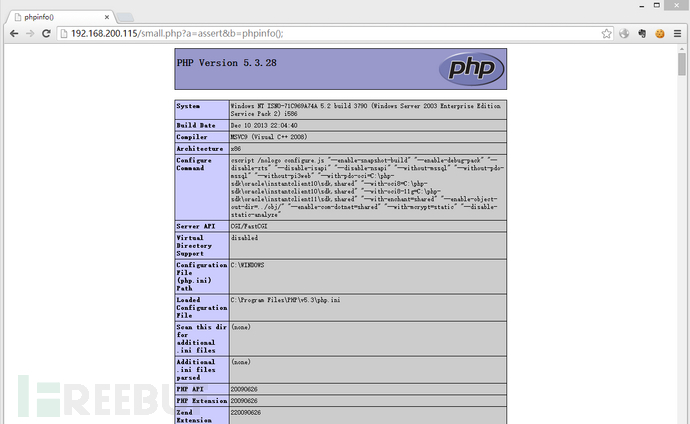Screen dimensions: 690x424
Task: Click the "Dec 10 2013 22:04:40" value
Action: 264,125
